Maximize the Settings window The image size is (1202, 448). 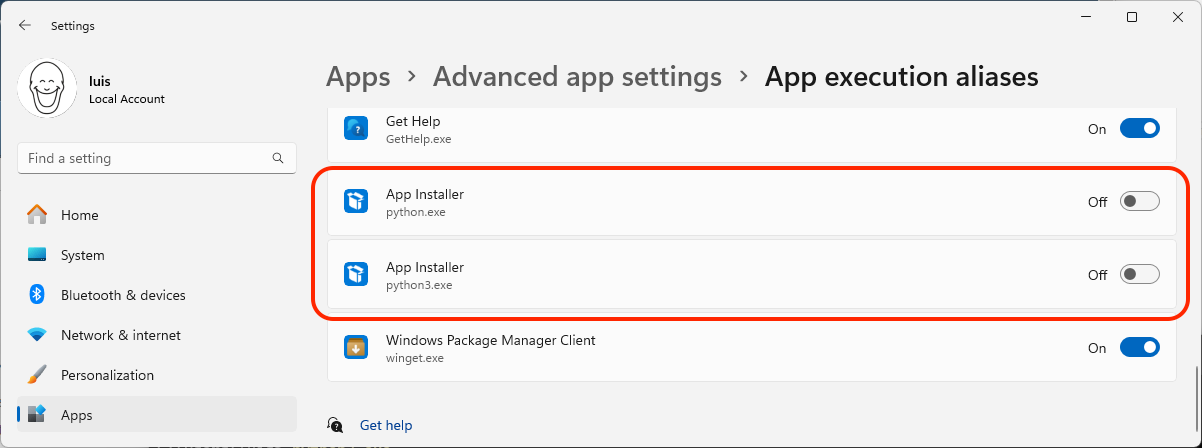click(x=1131, y=17)
